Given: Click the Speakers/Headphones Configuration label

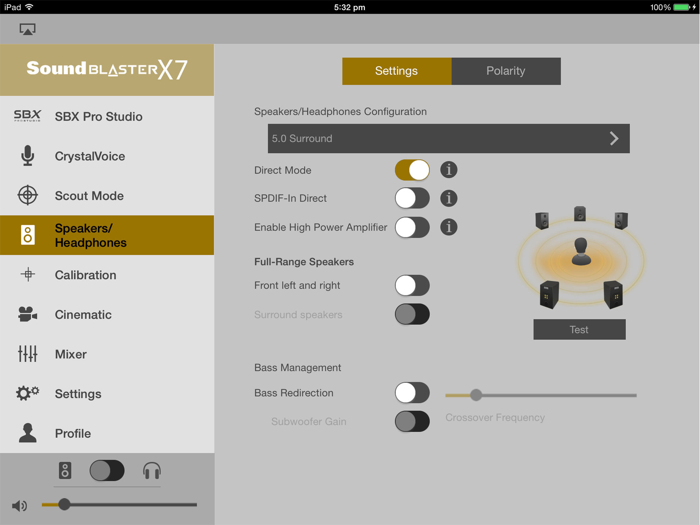Looking at the screenshot, I should tap(340, 111).
